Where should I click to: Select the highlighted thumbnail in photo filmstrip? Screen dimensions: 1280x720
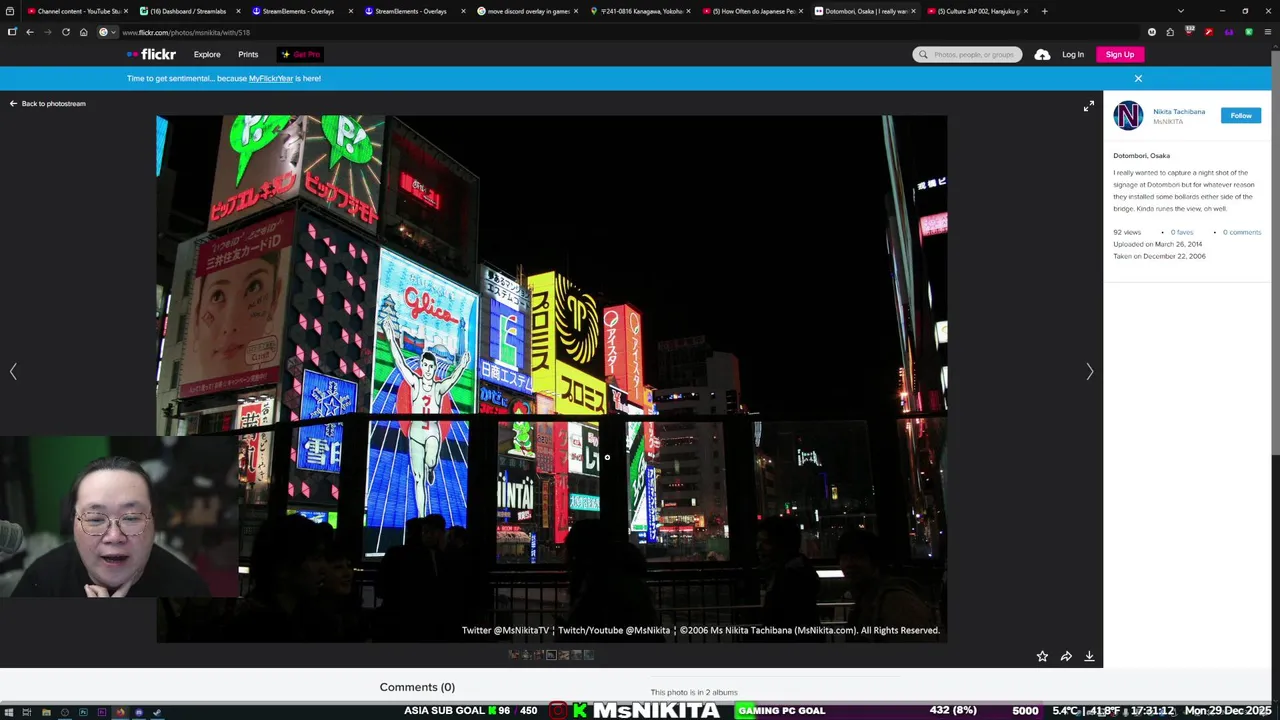pos(551,655)
